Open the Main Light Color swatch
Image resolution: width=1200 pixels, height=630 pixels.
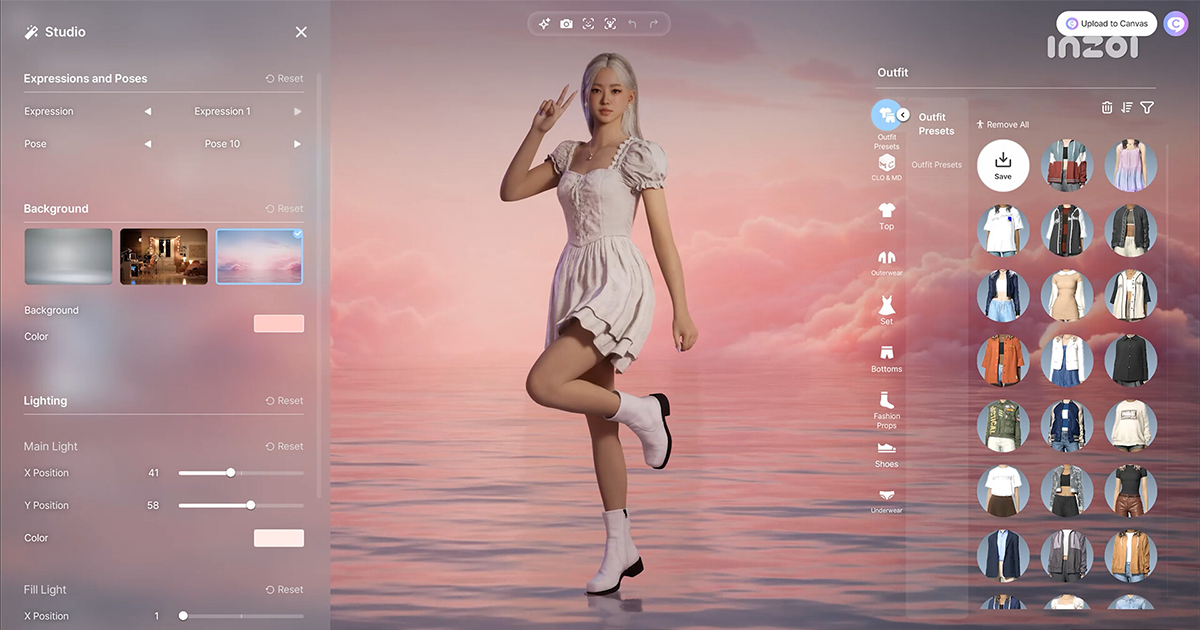pos(279,538)
